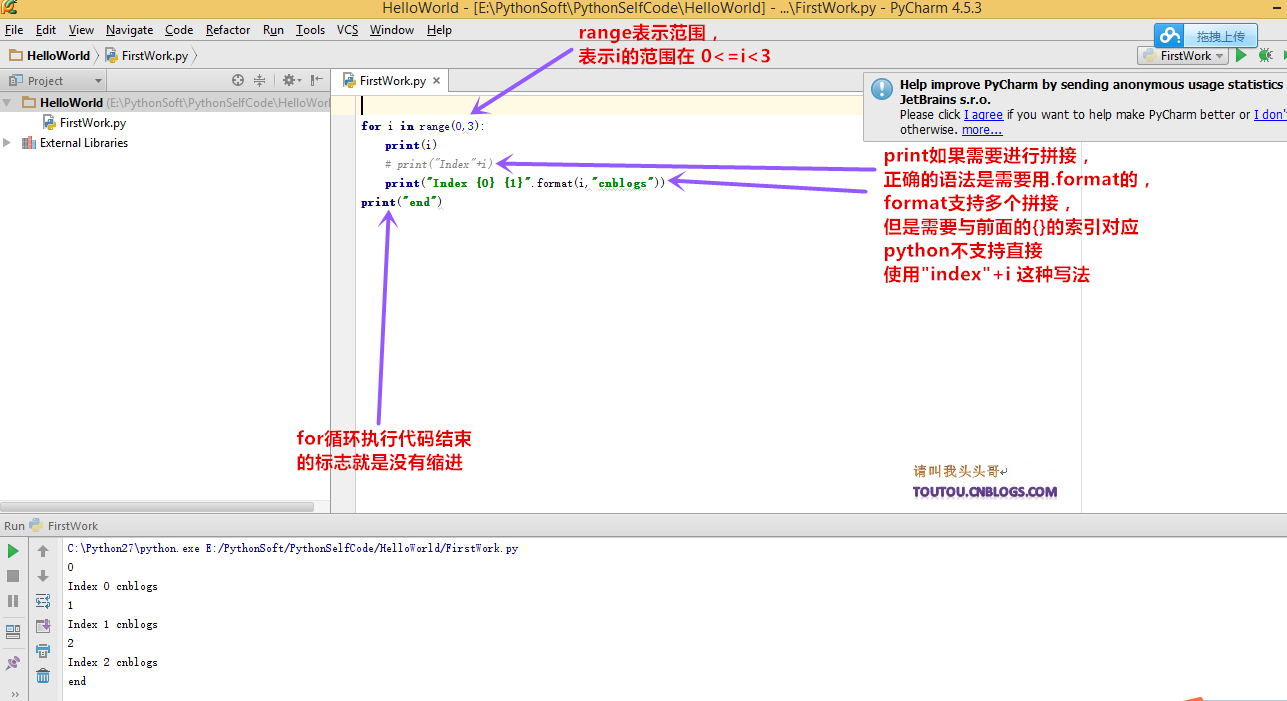Click the commented line # print("Index"+i)
This screenshot has width=1287, height=701.
[439, 164]
